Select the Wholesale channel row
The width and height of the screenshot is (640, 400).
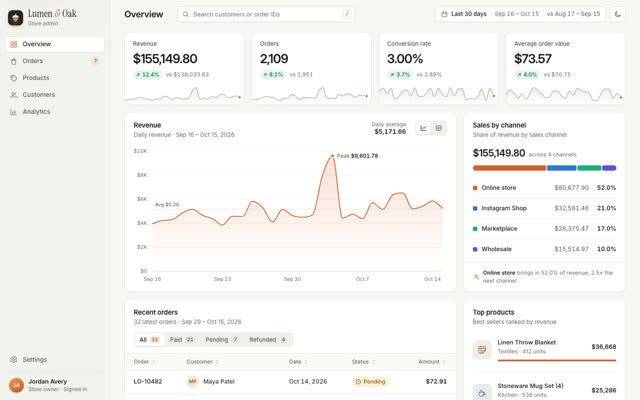click(x=544, y=249)
